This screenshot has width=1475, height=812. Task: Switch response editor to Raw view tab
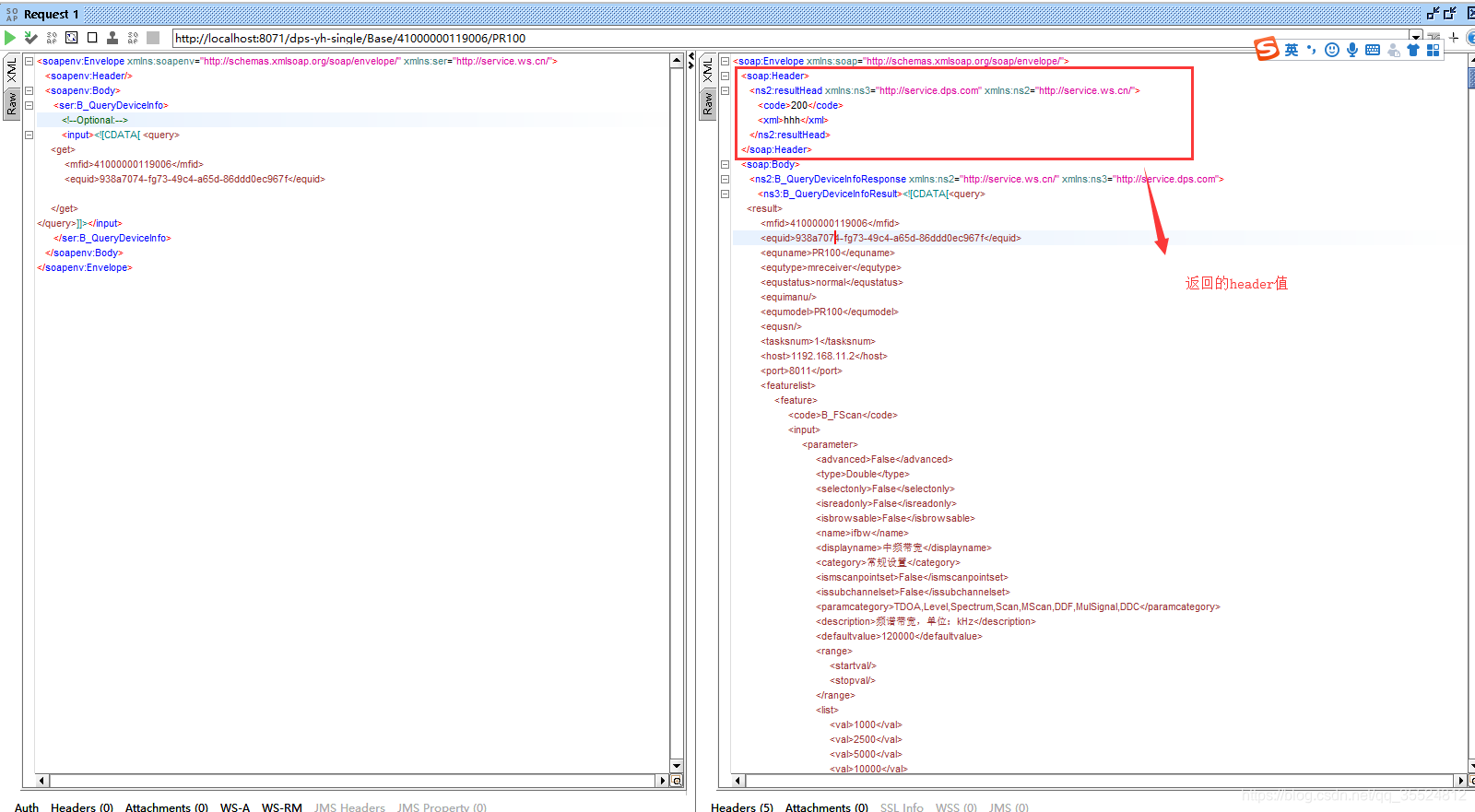[707, 103]
